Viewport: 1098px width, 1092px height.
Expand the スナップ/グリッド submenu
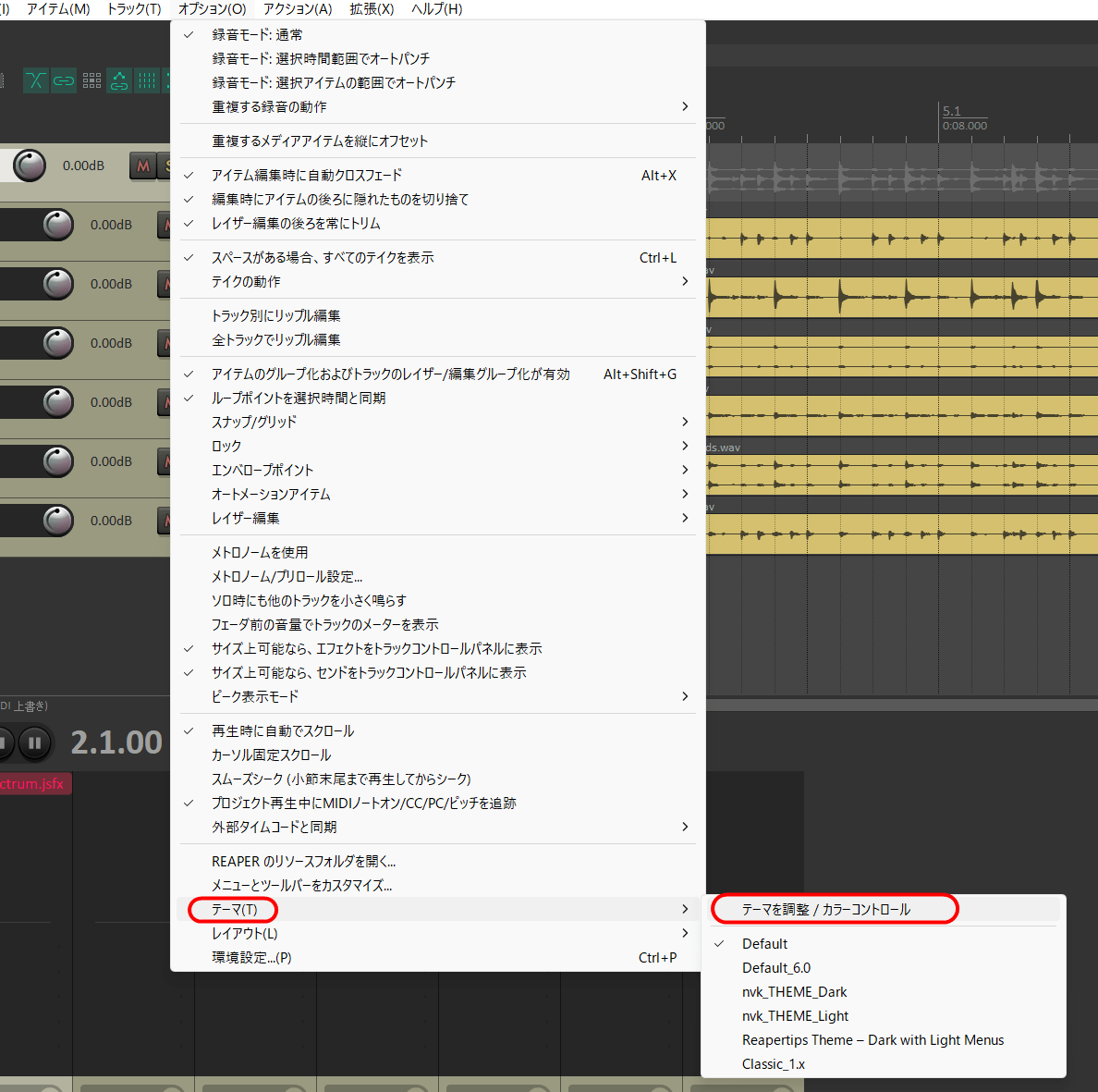click(254, 422)
